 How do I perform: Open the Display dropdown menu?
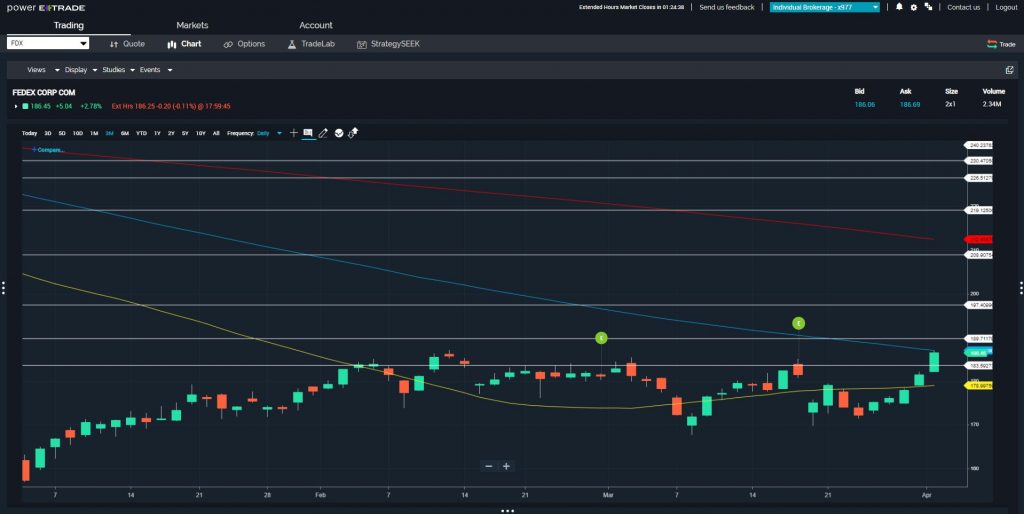coord(81,70)
